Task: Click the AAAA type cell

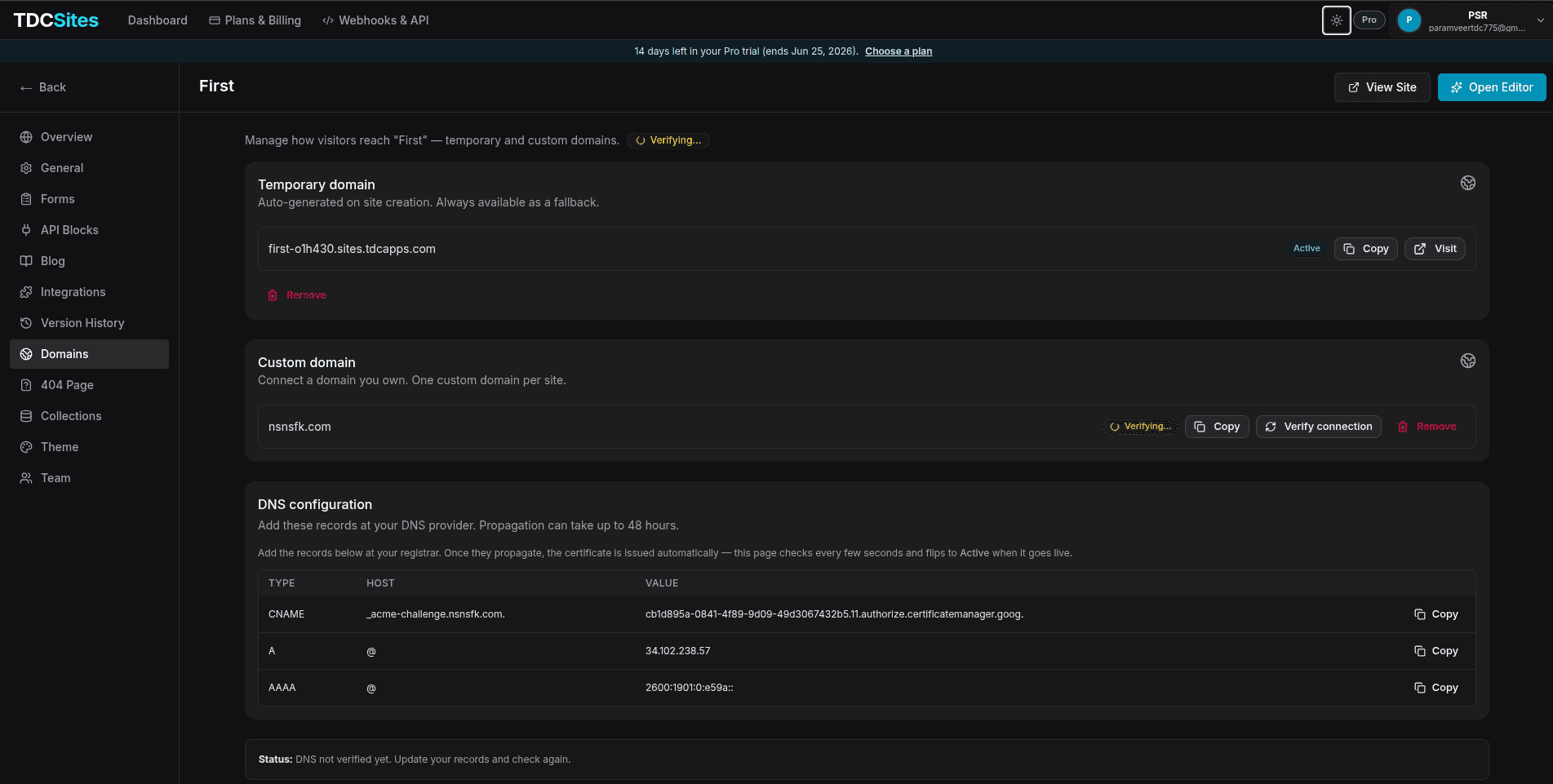Action: click(282, 688)
